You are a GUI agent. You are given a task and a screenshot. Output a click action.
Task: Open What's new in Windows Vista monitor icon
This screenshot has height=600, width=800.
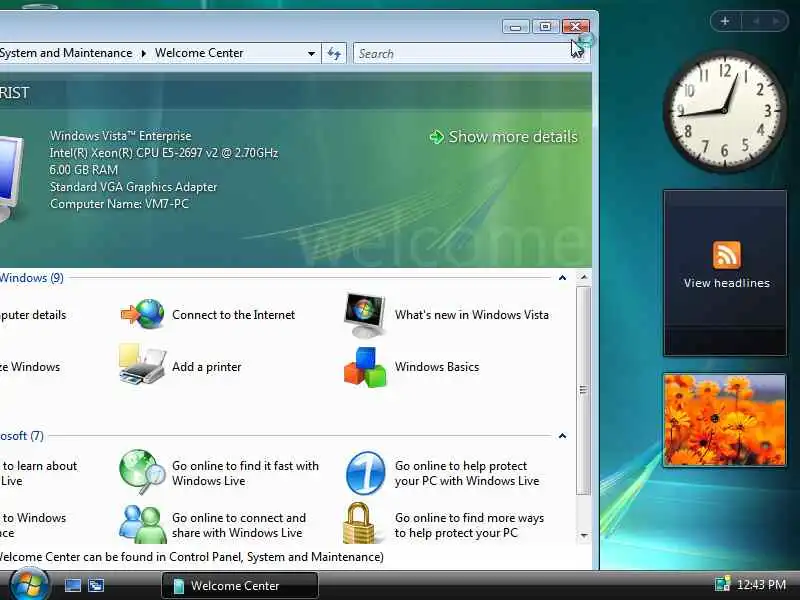point(365,315)
